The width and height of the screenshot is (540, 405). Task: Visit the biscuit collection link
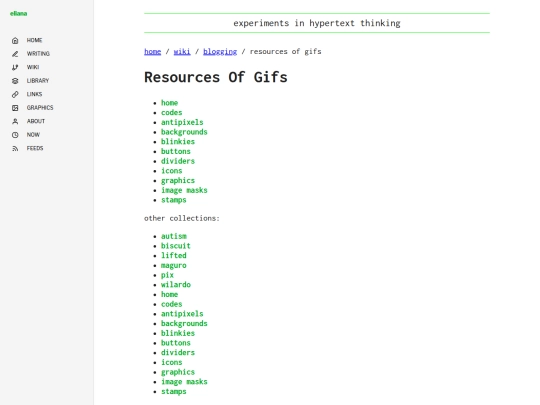[176, 246]
